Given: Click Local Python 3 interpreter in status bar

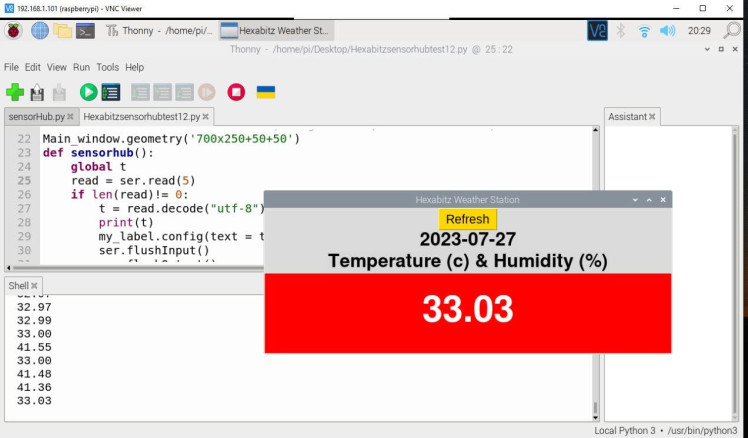Looking at the screenshot, I should pos(665,430).
